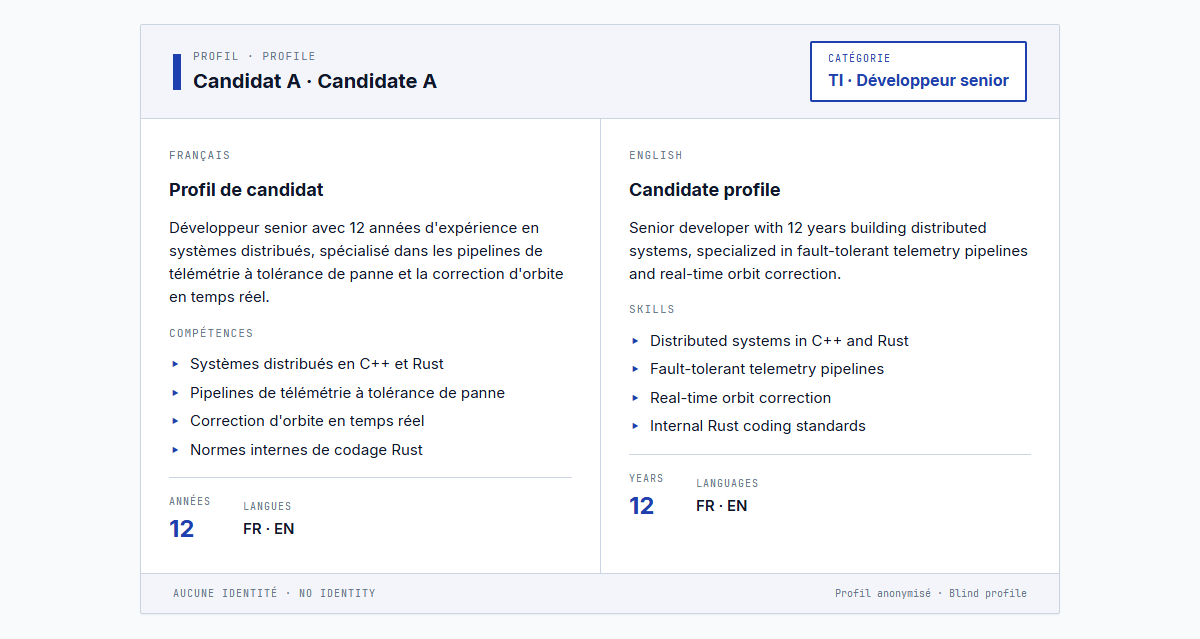
Task: Click the "ENGLISH" section label
Action: click(655, 155)
